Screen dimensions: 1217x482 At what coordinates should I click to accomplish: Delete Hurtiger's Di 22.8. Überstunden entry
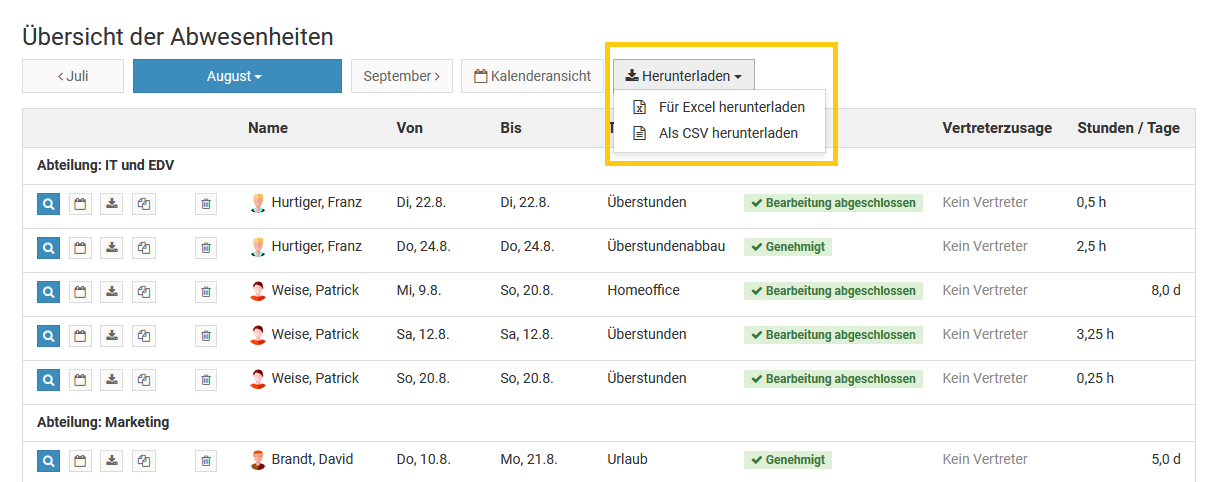pos(205,203)
